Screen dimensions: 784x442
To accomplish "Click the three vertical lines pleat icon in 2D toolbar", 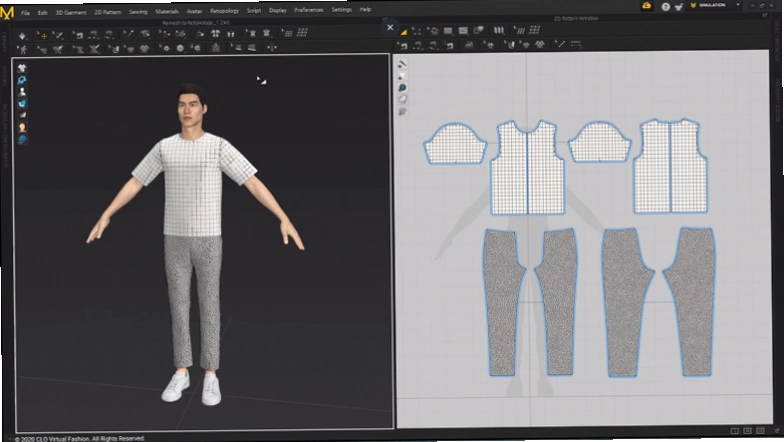I will (498, 30).
